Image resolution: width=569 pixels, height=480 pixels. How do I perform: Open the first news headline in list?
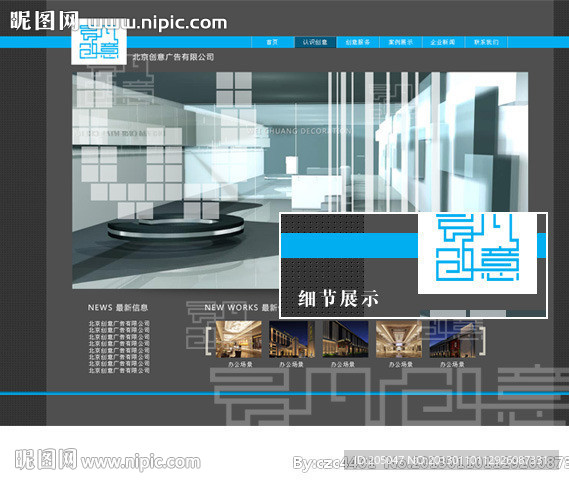tap(119, 323)
